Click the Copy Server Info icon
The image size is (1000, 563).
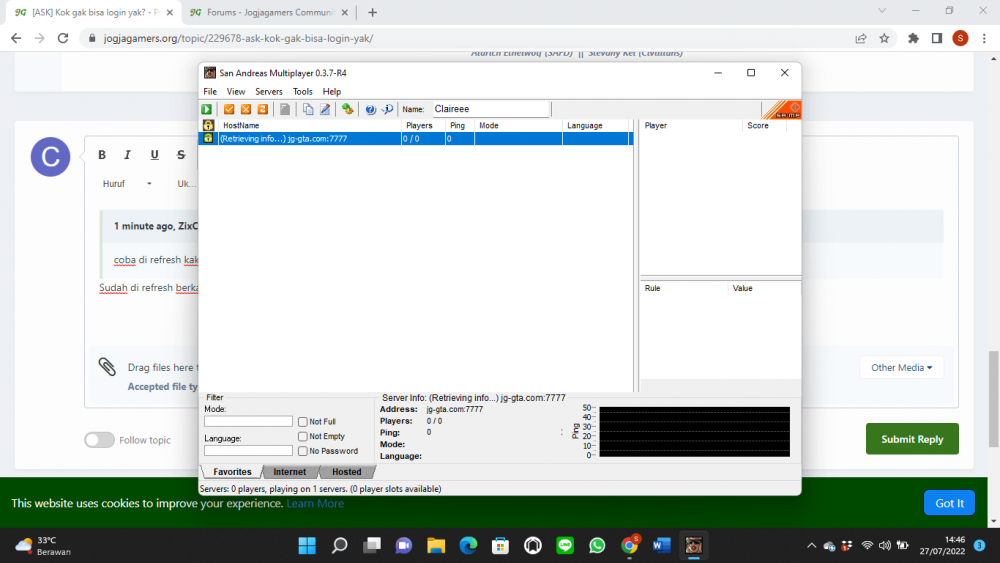click(x=308, y=110)
